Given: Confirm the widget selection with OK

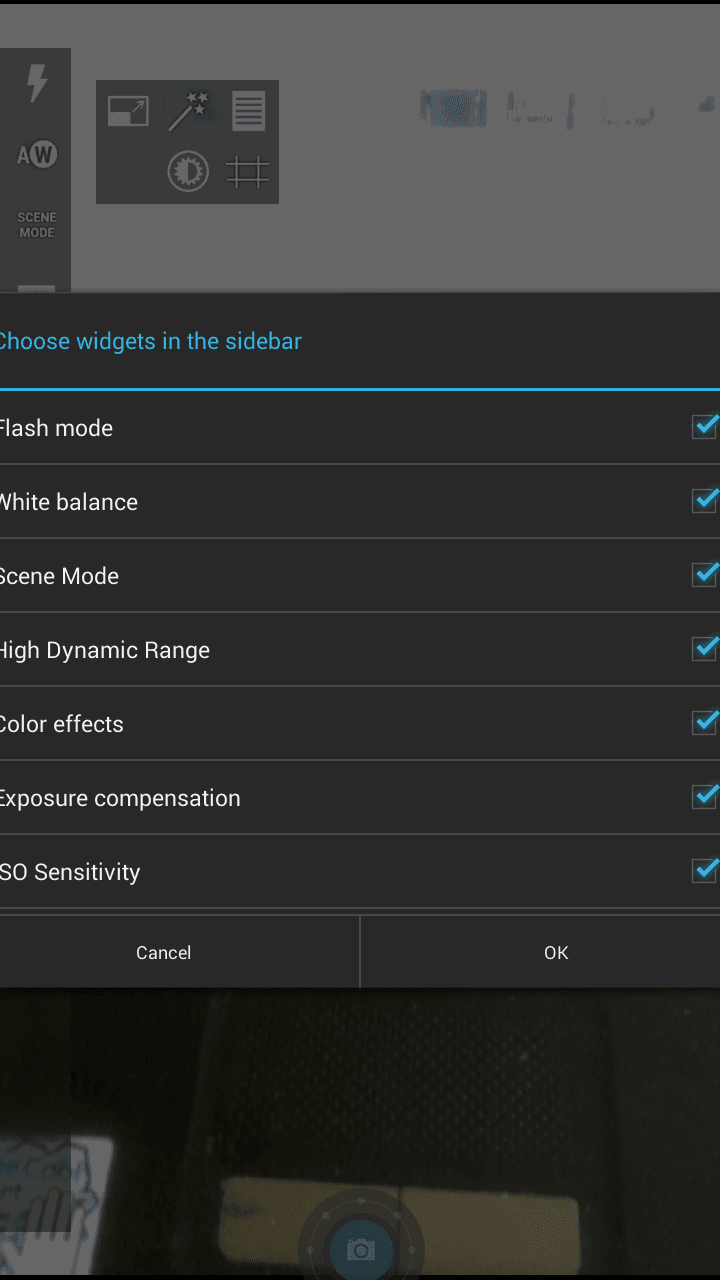Looking at the screenshot, I should (556, 953).
